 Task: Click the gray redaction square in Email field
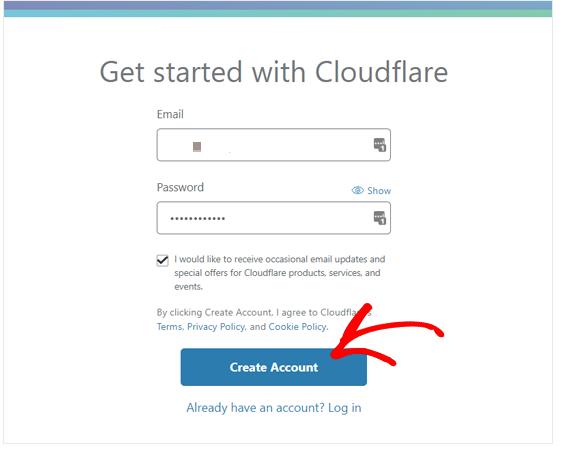[x=197, y=147]
